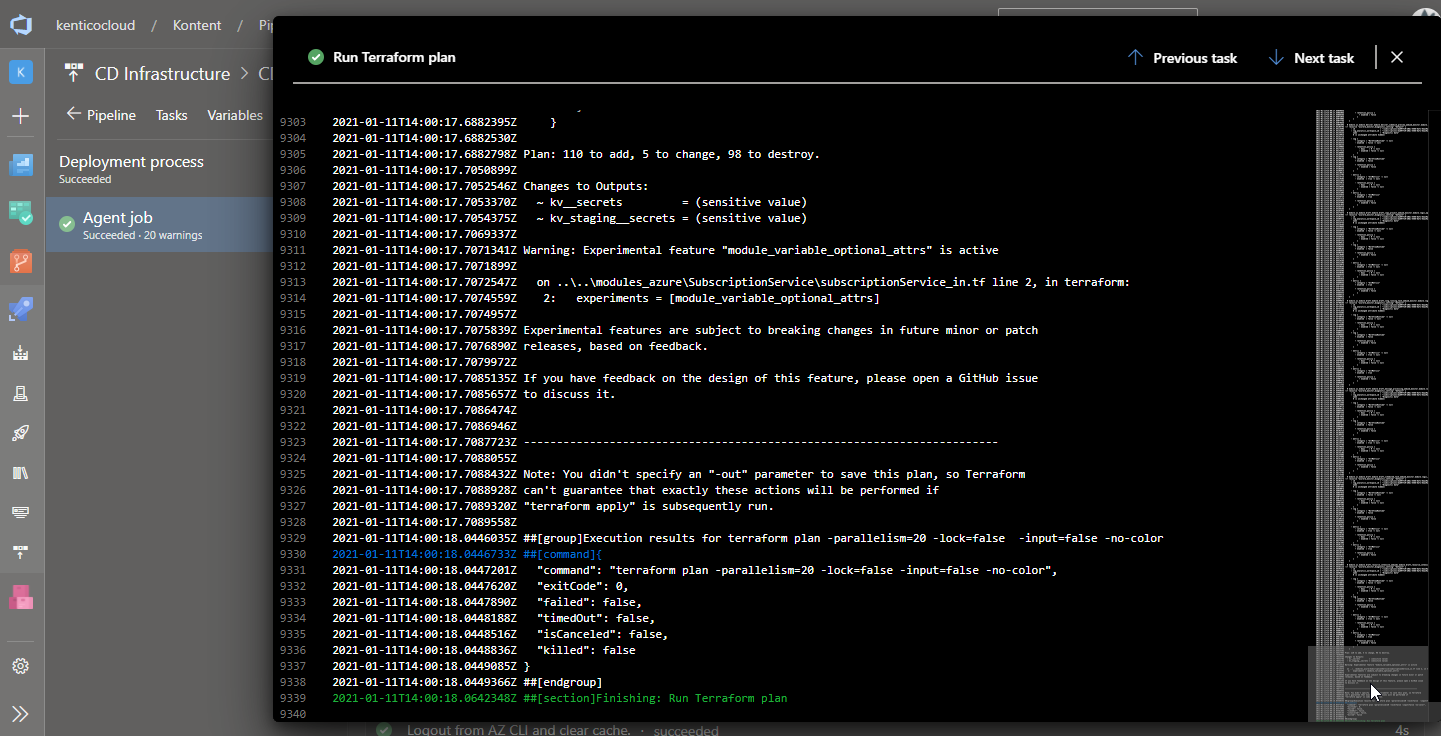Click the Previous task button
Screen dimensions: 1441x736
pos(1182,58)
